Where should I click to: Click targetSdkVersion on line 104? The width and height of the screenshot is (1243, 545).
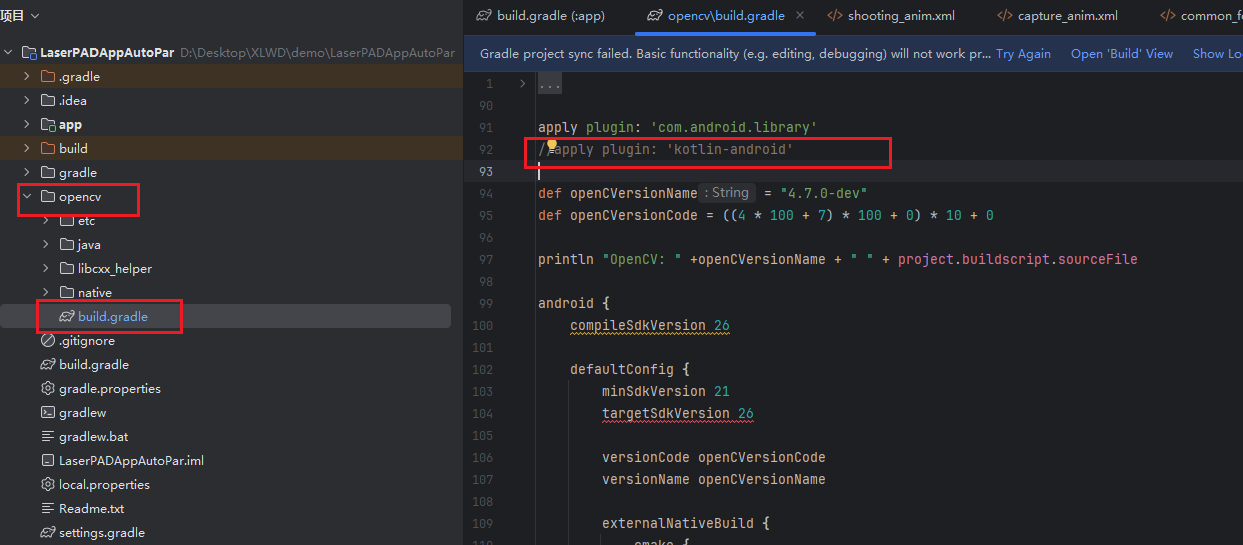(666, 413)
